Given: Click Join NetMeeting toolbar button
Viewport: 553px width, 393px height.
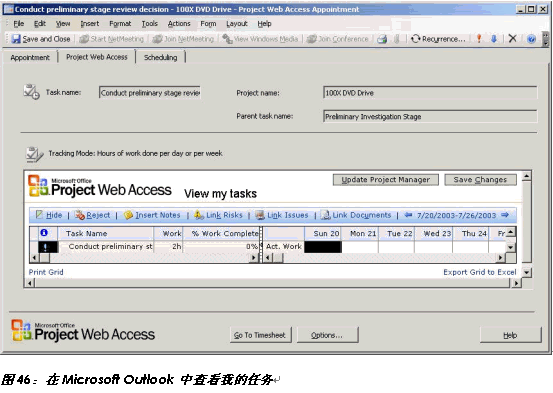Looking at the screenshot, I should point(183,39).
